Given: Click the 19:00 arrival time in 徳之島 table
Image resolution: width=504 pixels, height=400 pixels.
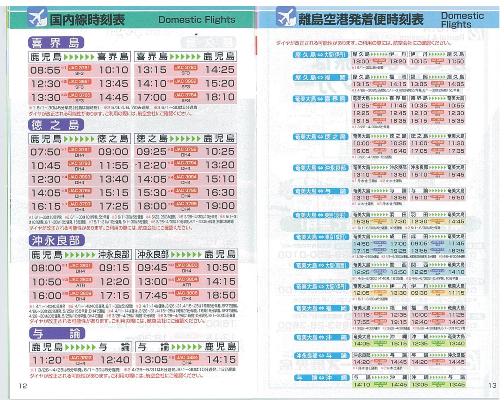Looking at the screenshot, I should point(220,206).
